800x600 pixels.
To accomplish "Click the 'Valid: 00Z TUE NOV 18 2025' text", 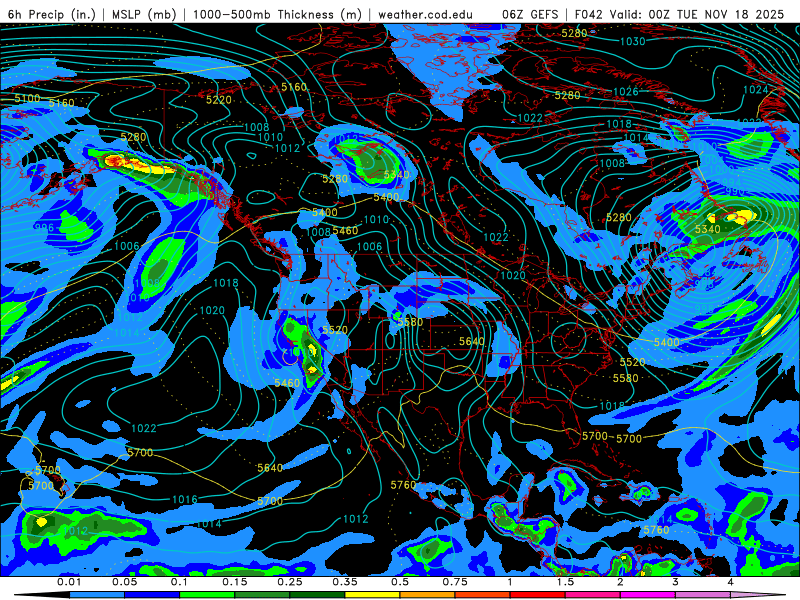I will point(697,14).
